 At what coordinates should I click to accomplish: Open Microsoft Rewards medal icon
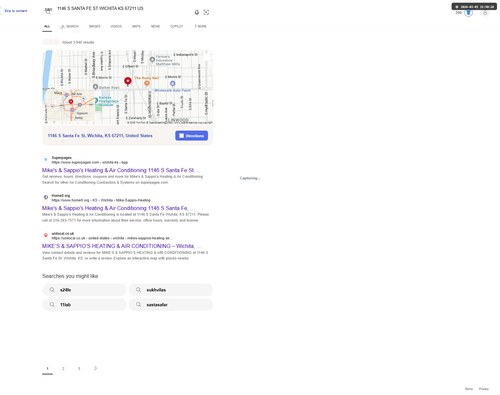click(x=468, y=13)
